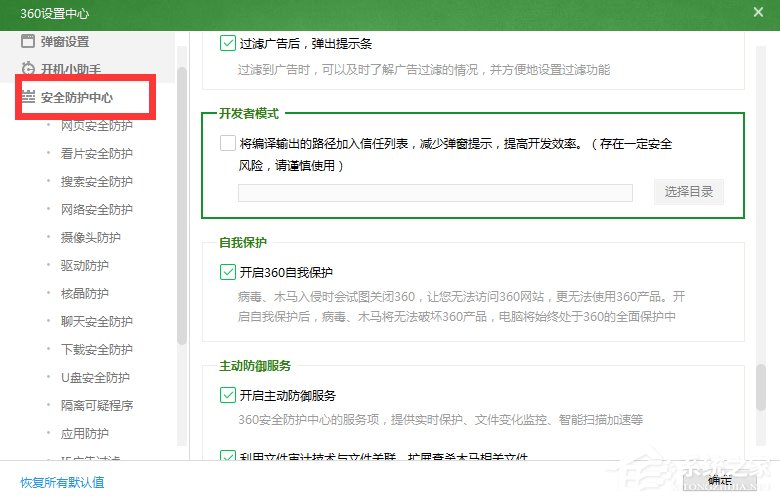The height and width of the screenshot is (500, 780).
Task: Switch to 下载安全防护 section
Action: pos(96,350)
